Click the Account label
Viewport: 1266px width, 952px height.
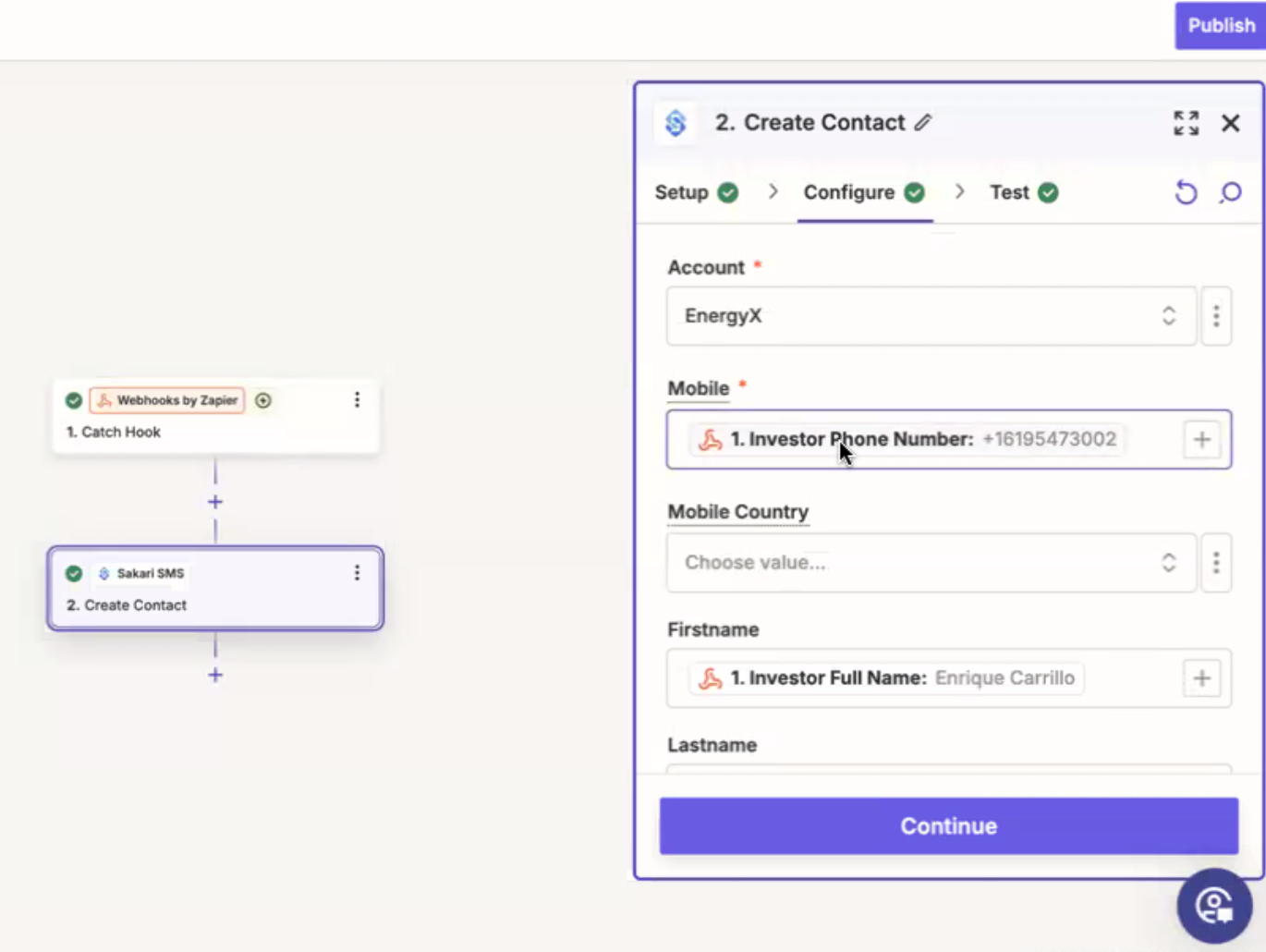[706, 267]
